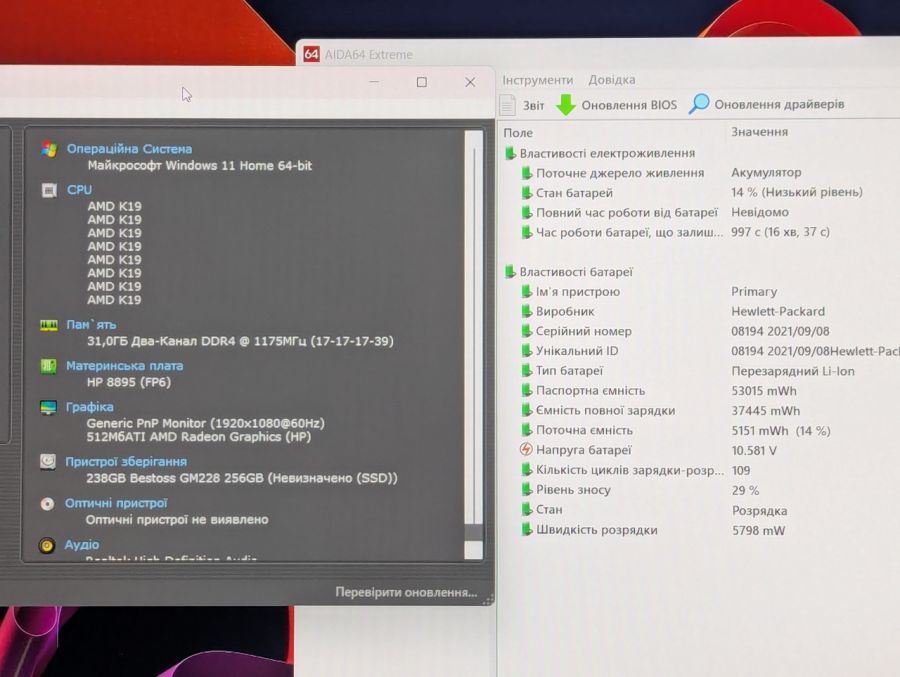Click the CPU heading link
The width and height of the screenshot is (900, 677).
tap(79, 189)
